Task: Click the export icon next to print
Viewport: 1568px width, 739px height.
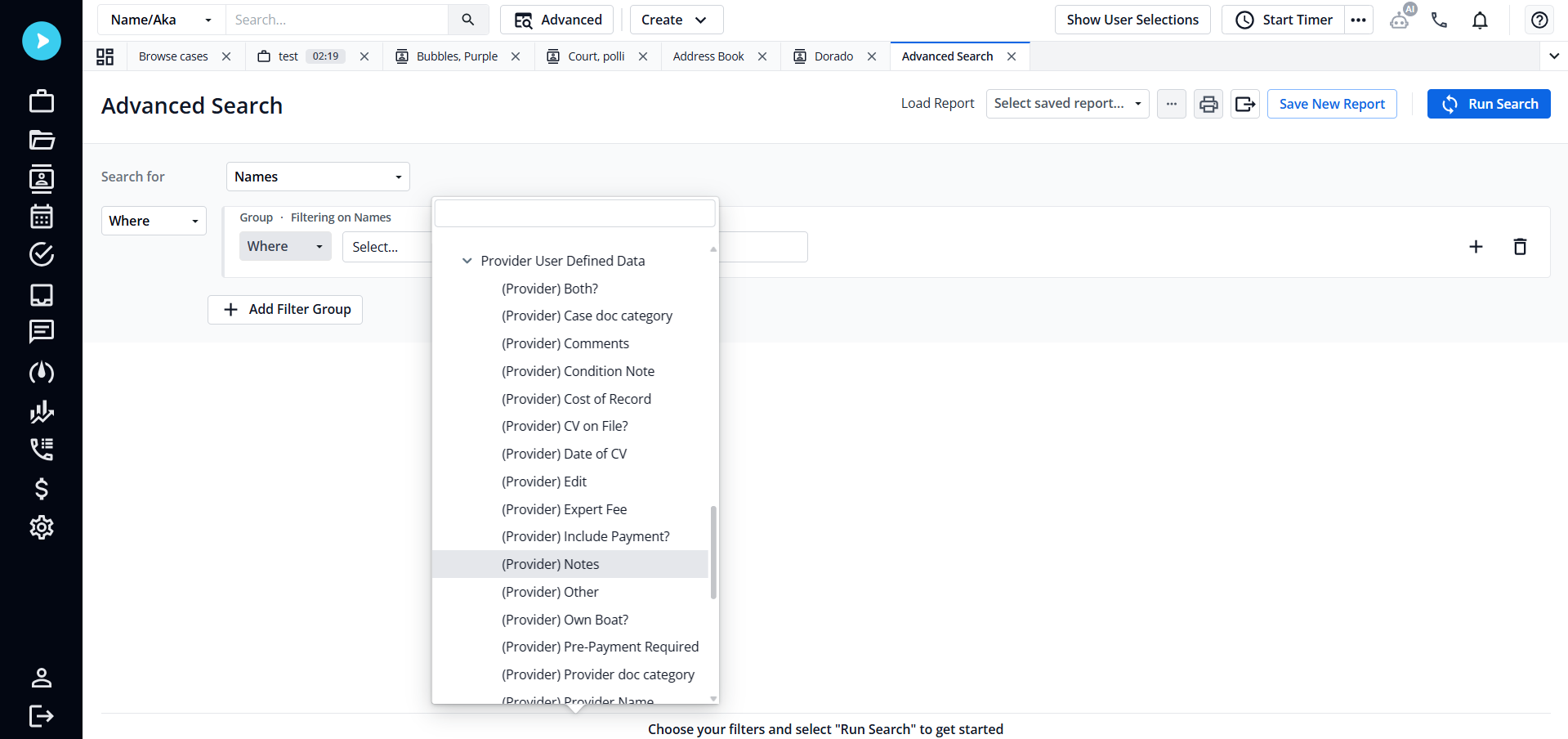Action: click(x=1244, y=104)
